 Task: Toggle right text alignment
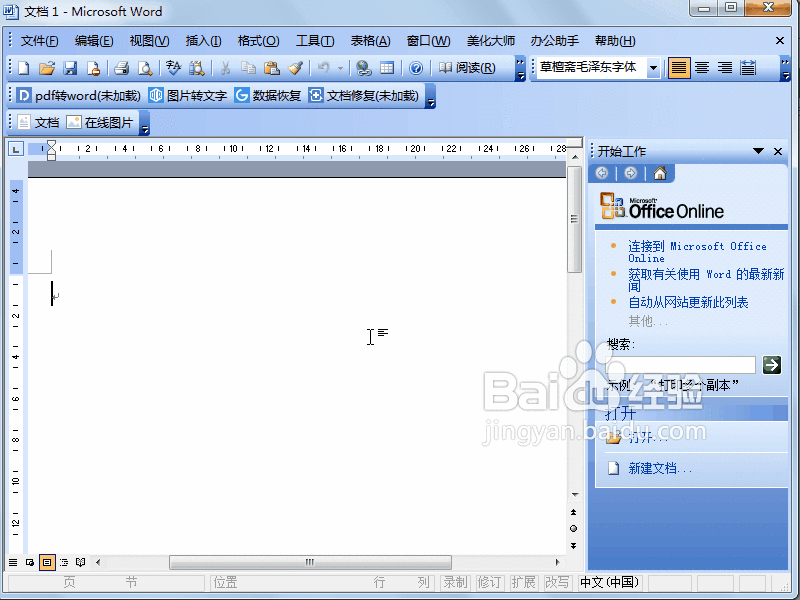(x=725, y=68)
